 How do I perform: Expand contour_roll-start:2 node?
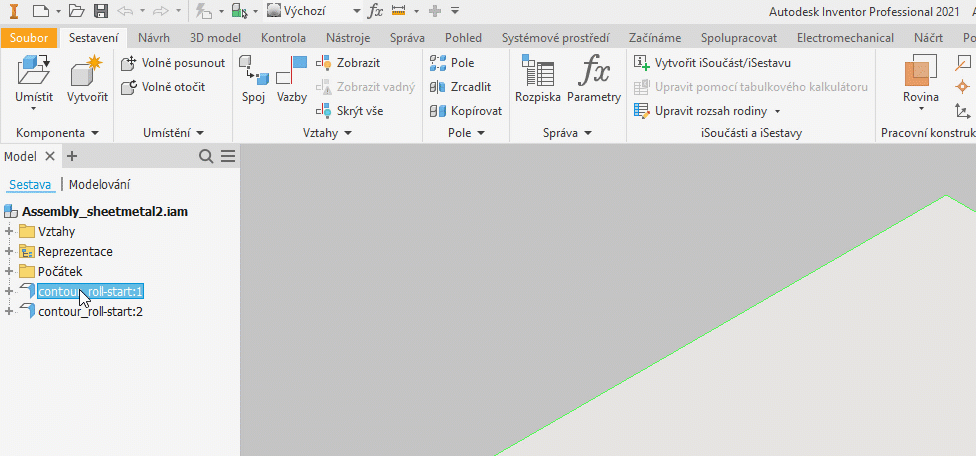click(9, 311)
